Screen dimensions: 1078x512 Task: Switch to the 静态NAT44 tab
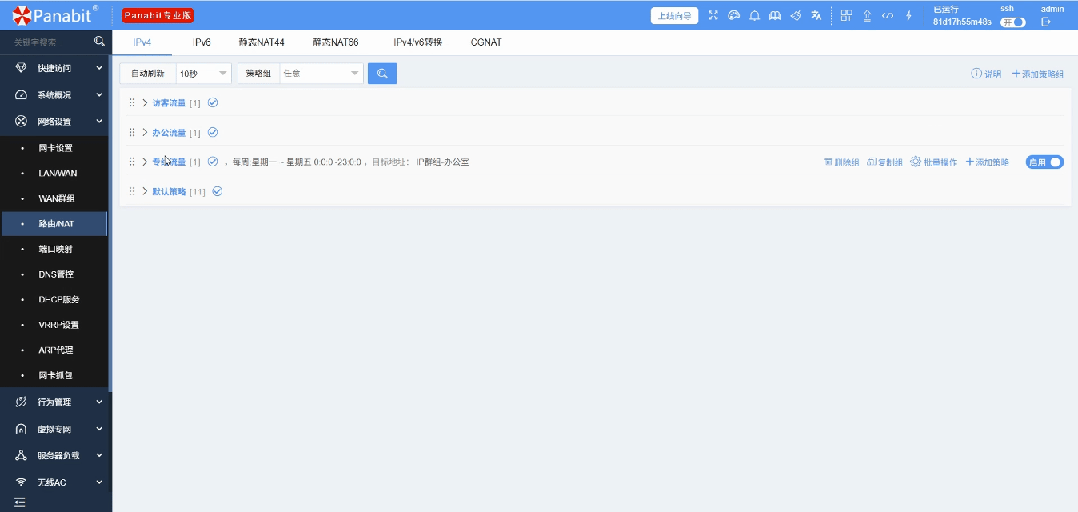pyautogui.click(x=261, y=43)
